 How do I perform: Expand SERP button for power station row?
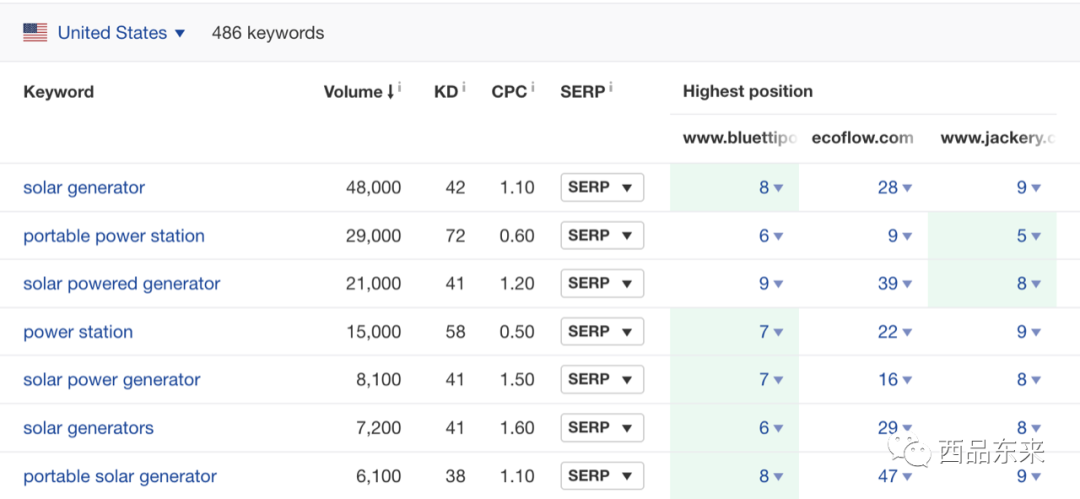point(602,332)
